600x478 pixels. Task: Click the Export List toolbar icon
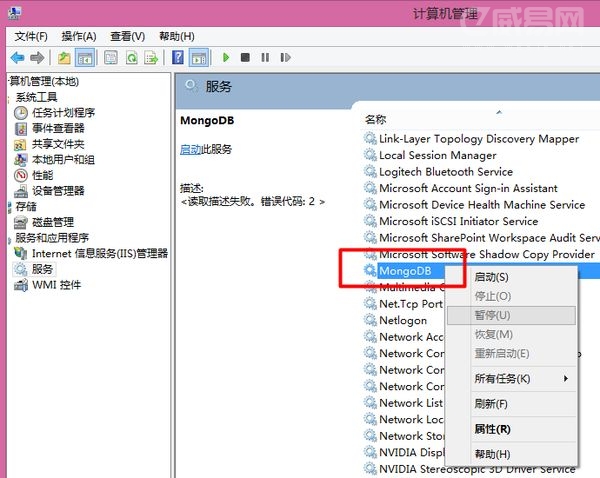tap(151, 58)
